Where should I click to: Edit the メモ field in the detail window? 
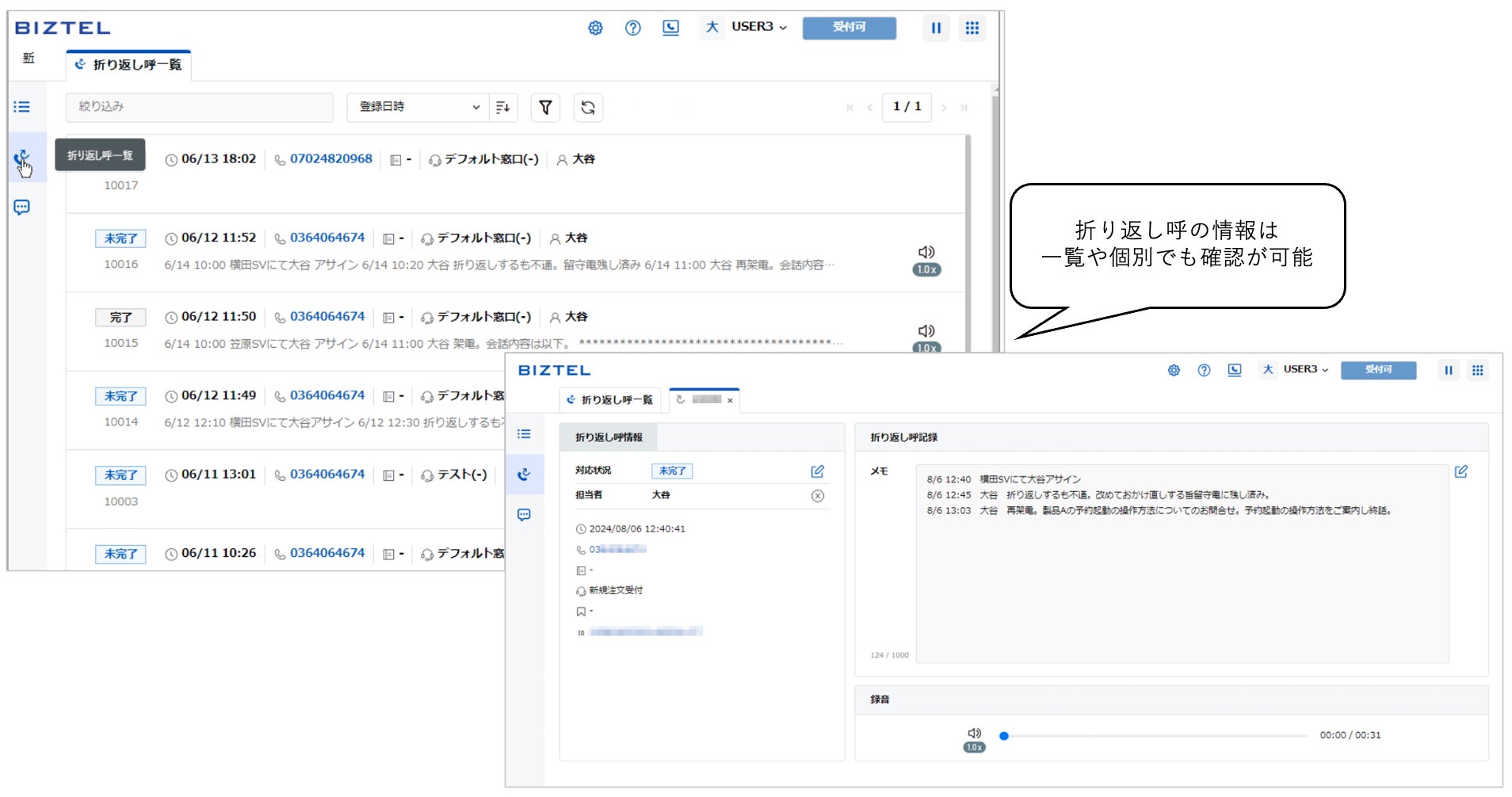click(1461, 471)
